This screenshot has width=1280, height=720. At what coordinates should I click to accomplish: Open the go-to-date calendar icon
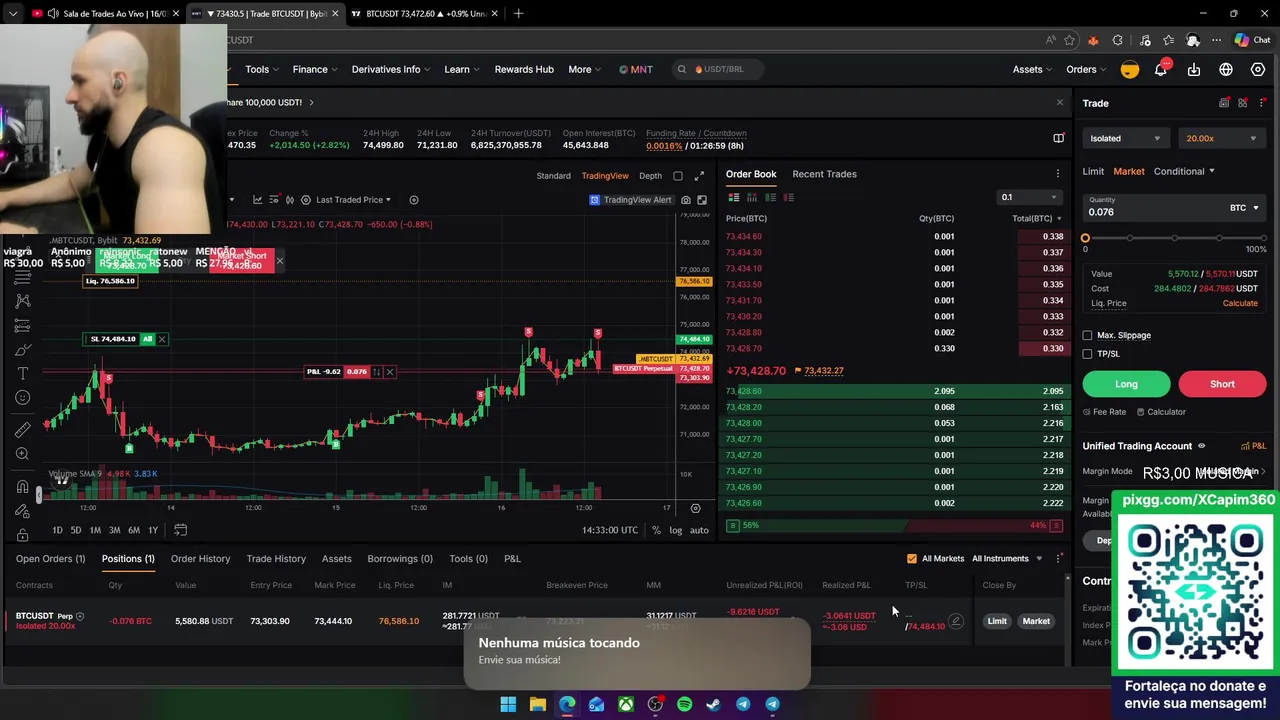(x=180, y=530)
